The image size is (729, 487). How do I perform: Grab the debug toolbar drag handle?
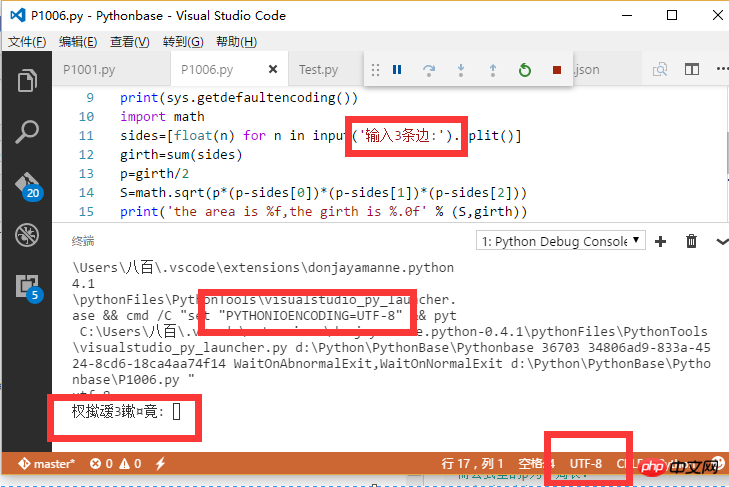click(x=375, y=70)
